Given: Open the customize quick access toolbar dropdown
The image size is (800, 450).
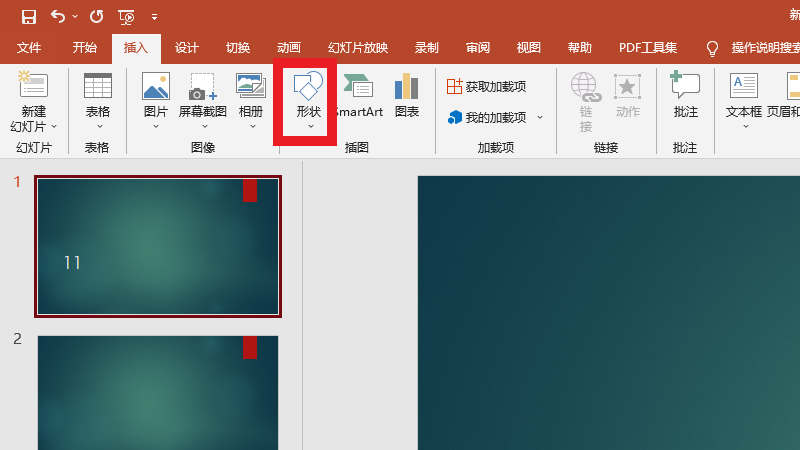Looking at the screenshot, I should point(154,17).
